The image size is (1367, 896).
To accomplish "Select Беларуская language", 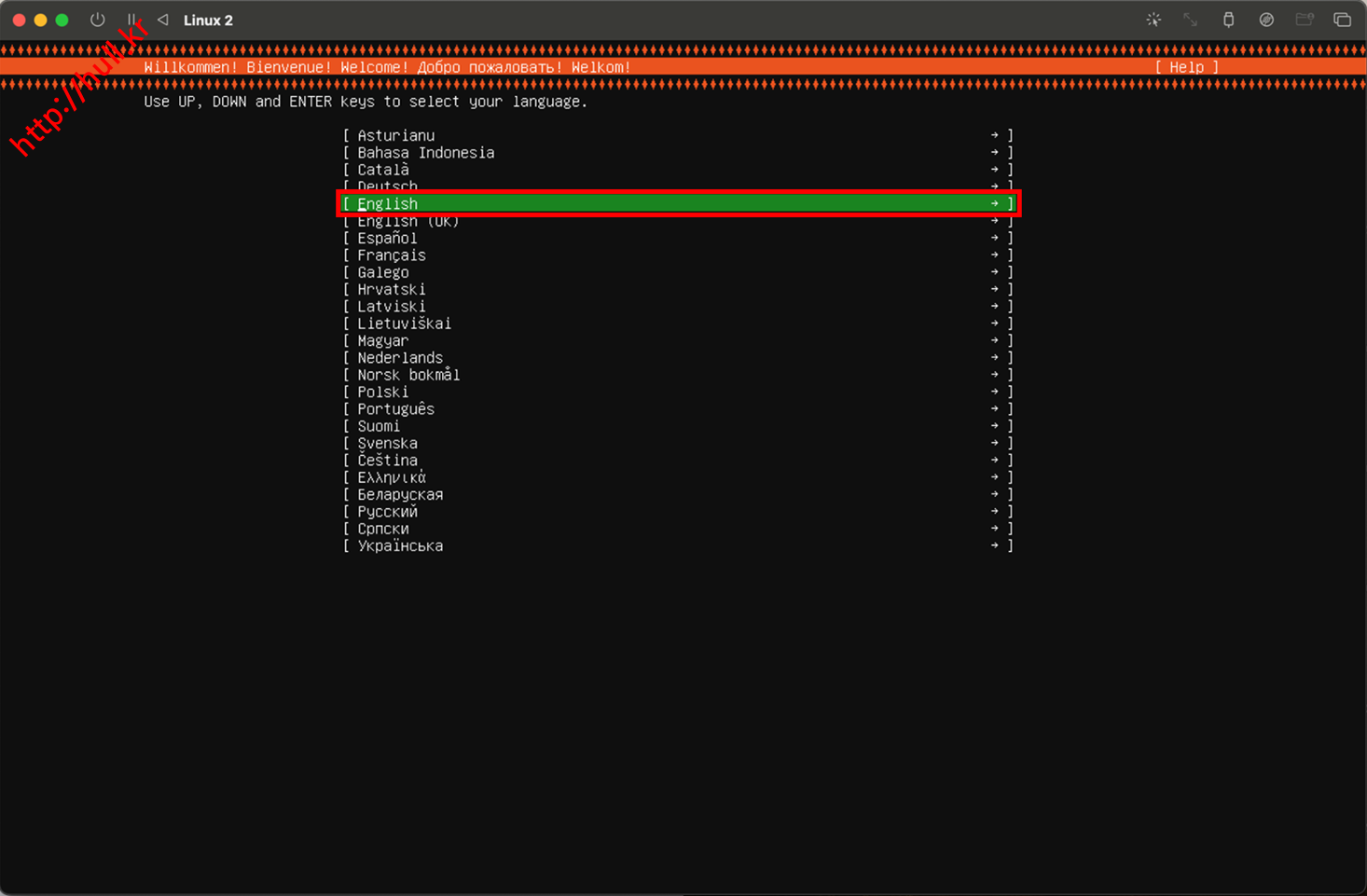I will point(678,494).
